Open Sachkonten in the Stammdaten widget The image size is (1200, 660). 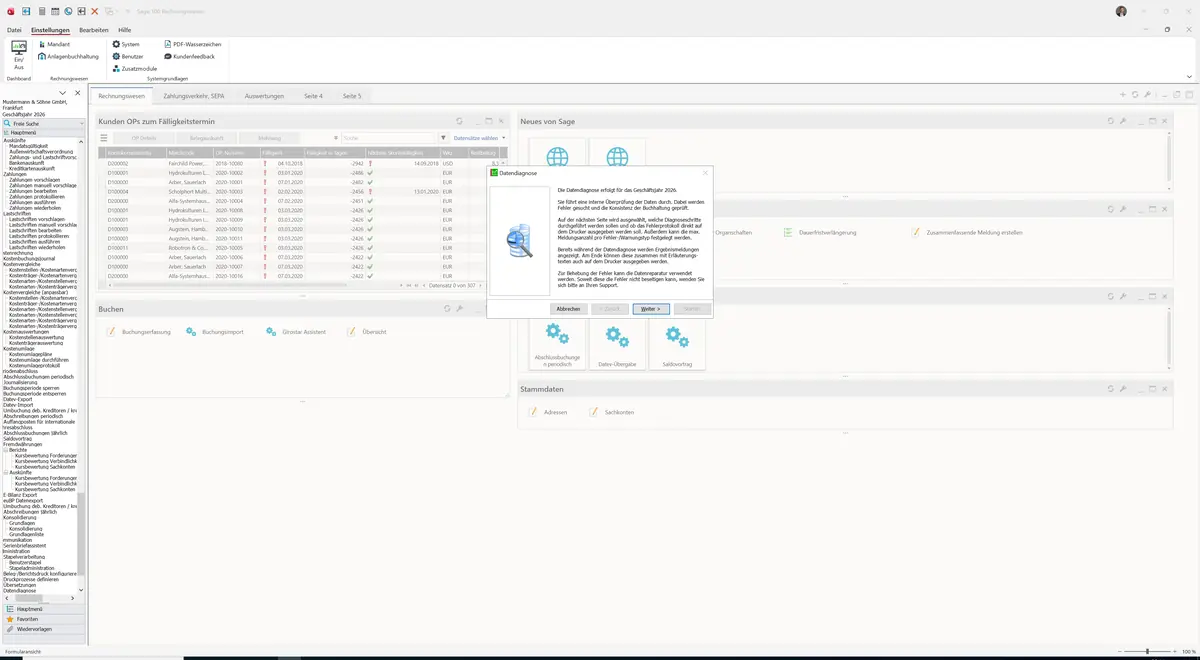611,412
